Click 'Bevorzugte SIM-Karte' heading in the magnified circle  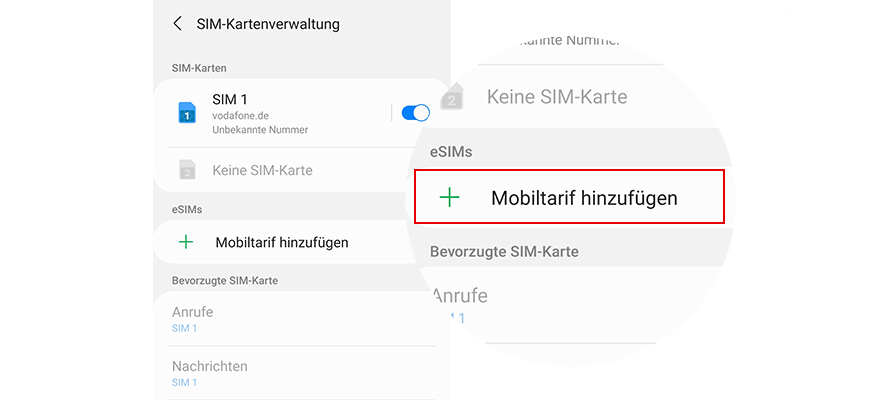[x=504, y=250]
